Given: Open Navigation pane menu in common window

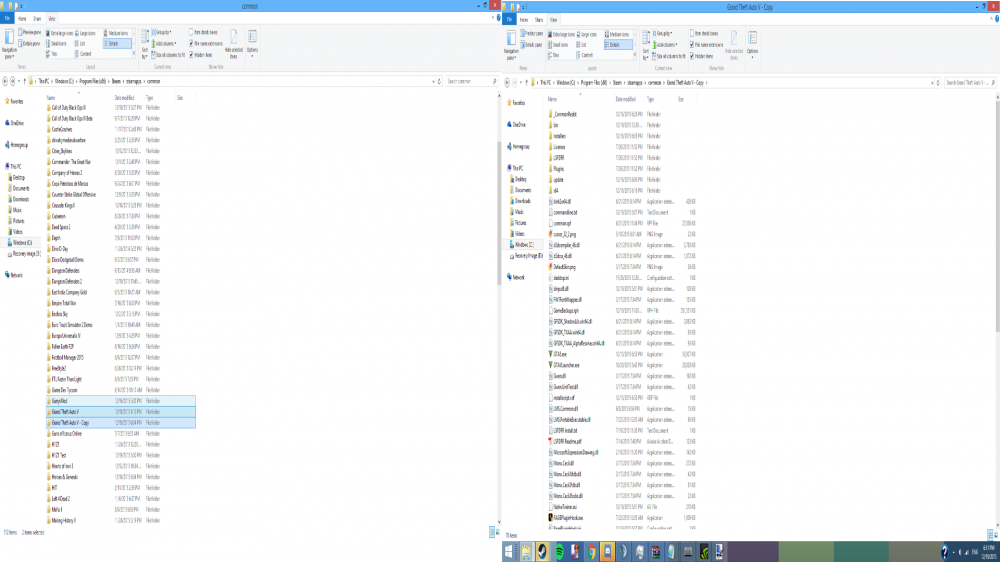Looking at the screenshot, I should 9,44.
